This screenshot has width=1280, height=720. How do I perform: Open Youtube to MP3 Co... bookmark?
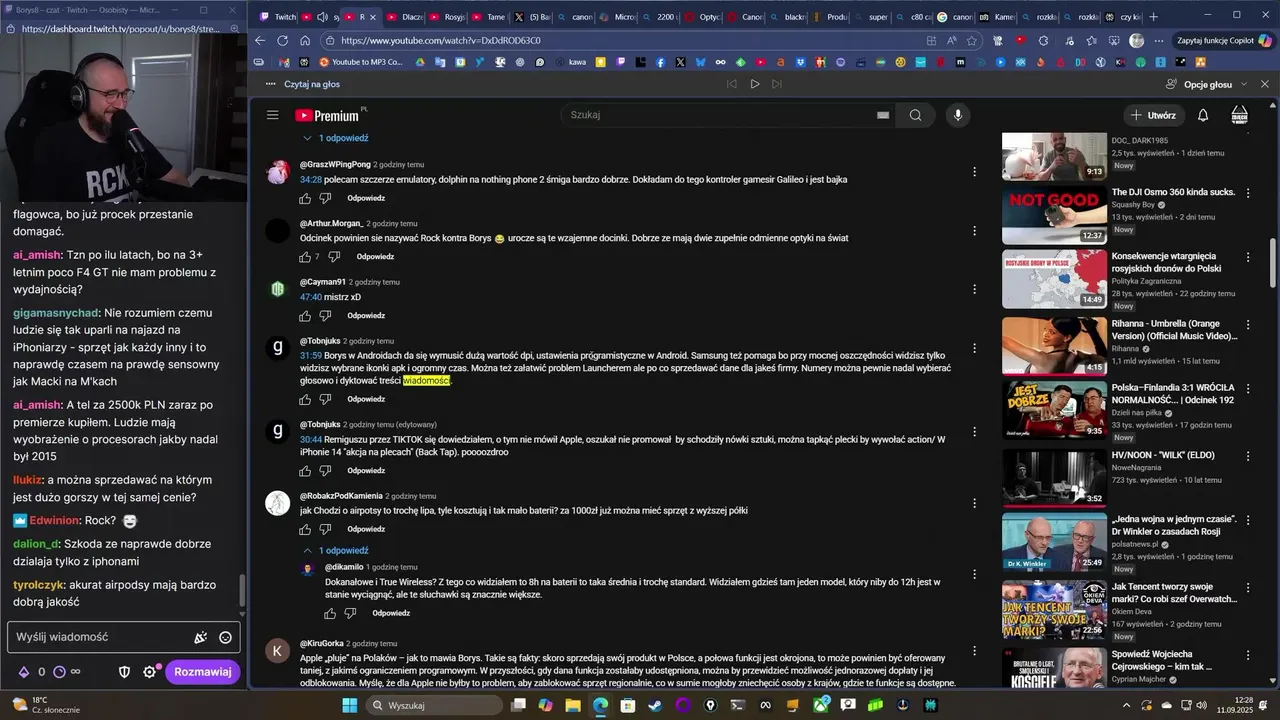(362, 62)
